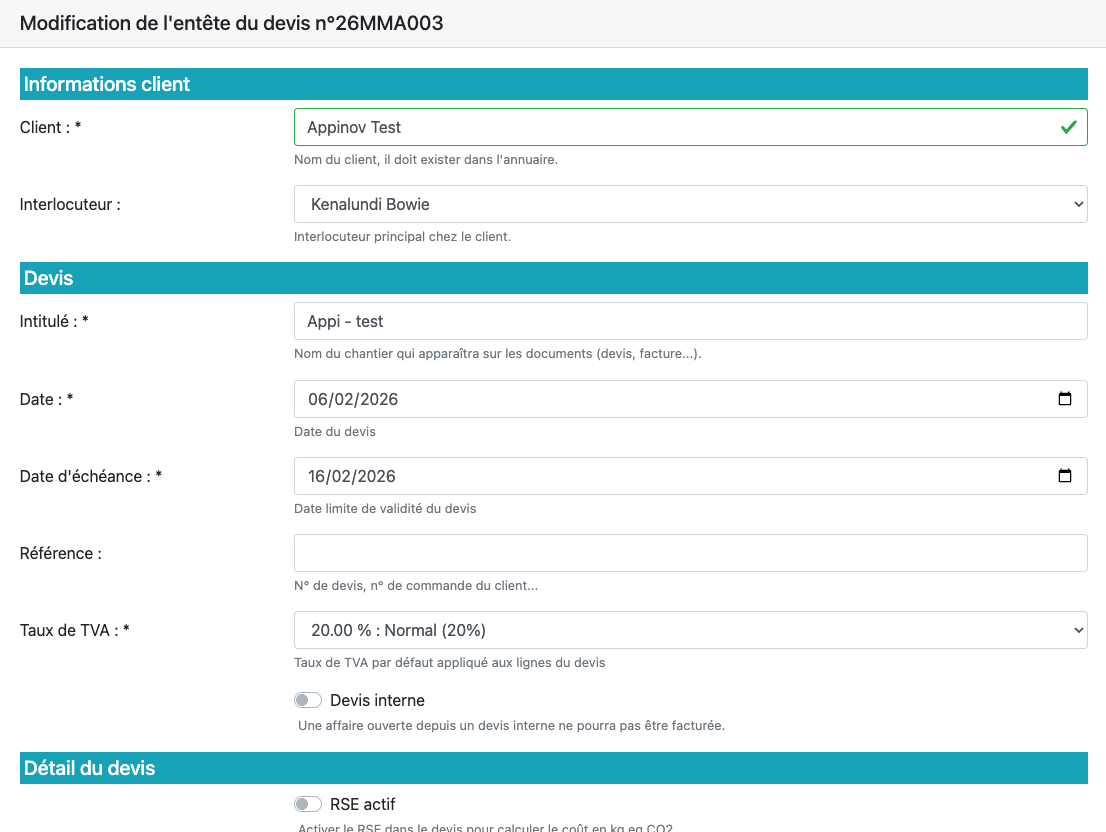Viewport: 1106px width, 832px height.
Task: Click the "Taux de TVA : *" field label
Action: coord(75,630)
